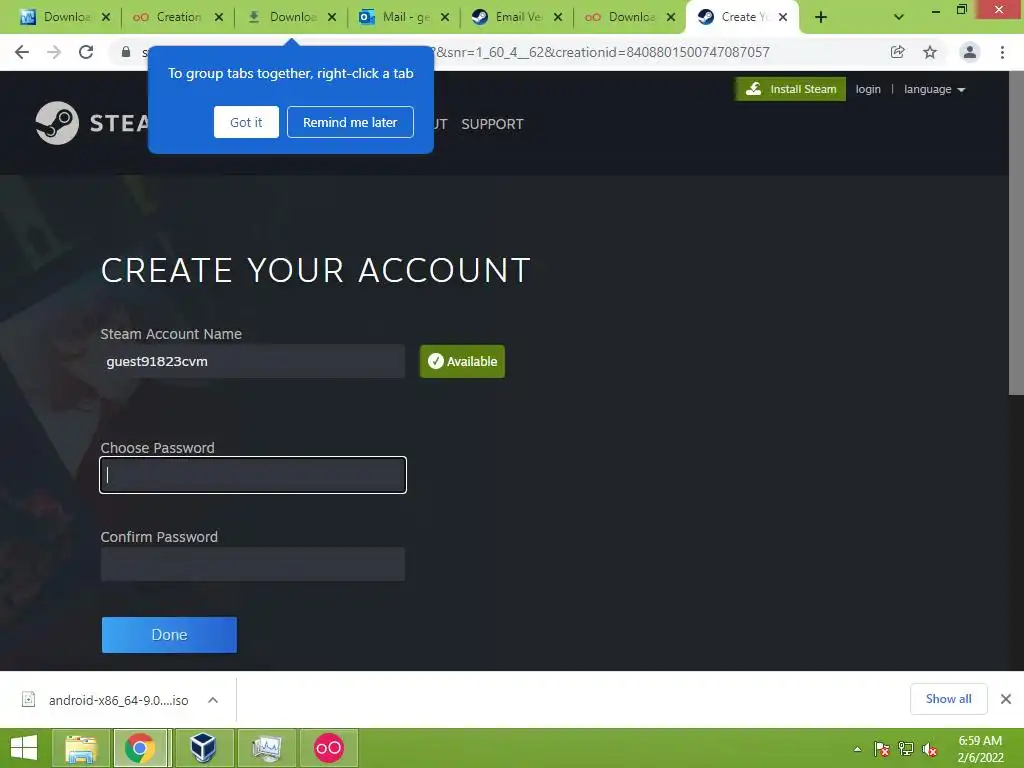The image size is (1024, 768).
Task: Click the Available status badge
Action: pos(462,361)
